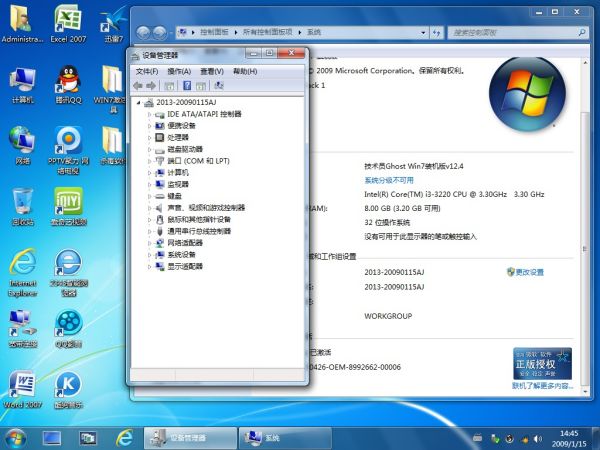
Task: Click the Internet Explorer icon pinned to taskbar
Action: click(124, 438)
